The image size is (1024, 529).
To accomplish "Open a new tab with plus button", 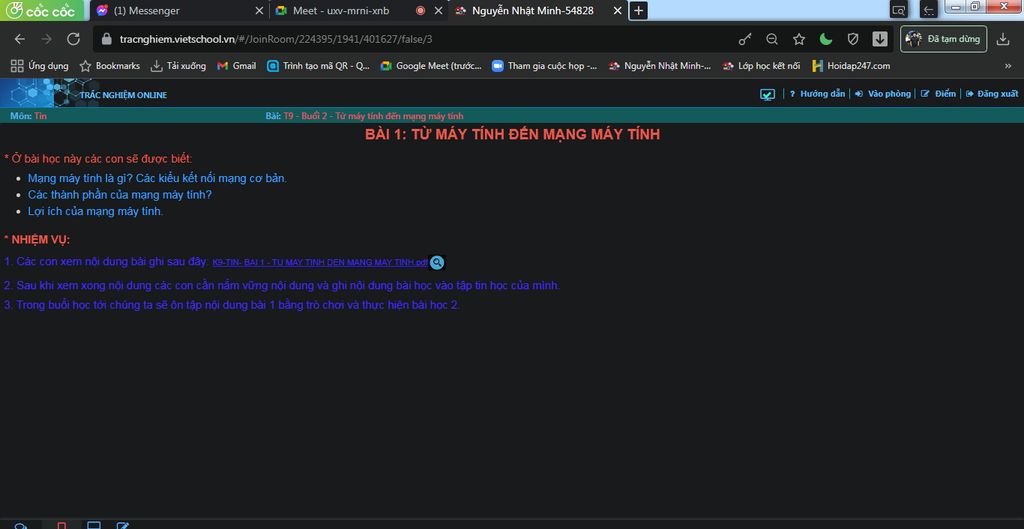I will (x=639, y=10).
